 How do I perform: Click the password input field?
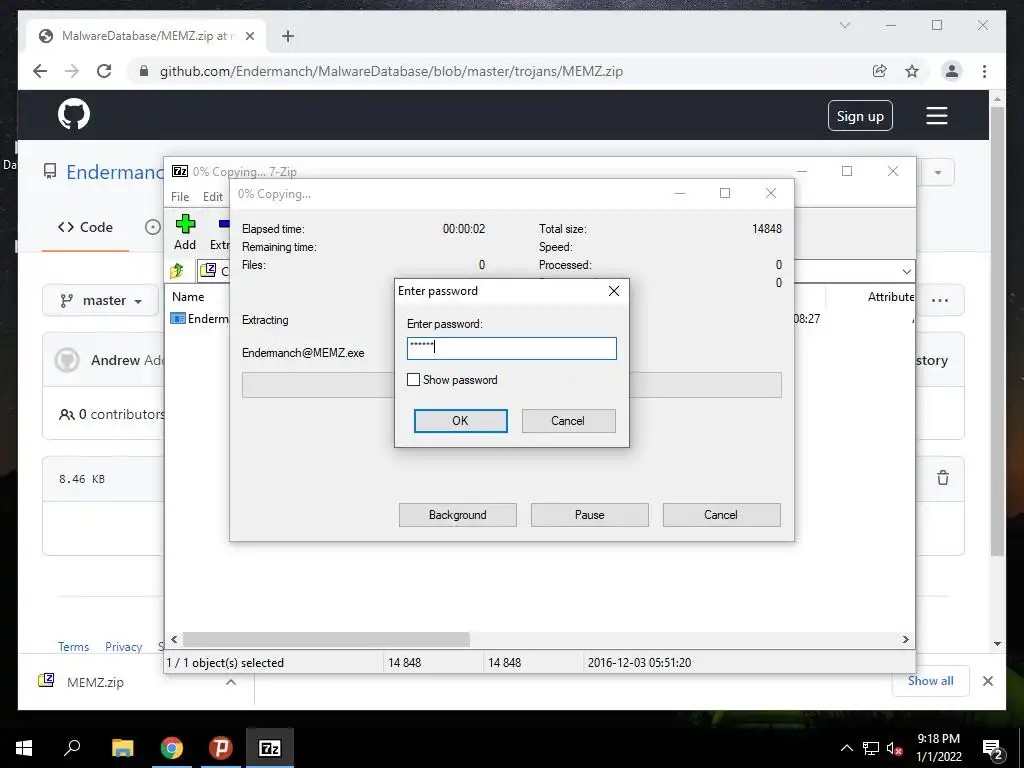511,348
